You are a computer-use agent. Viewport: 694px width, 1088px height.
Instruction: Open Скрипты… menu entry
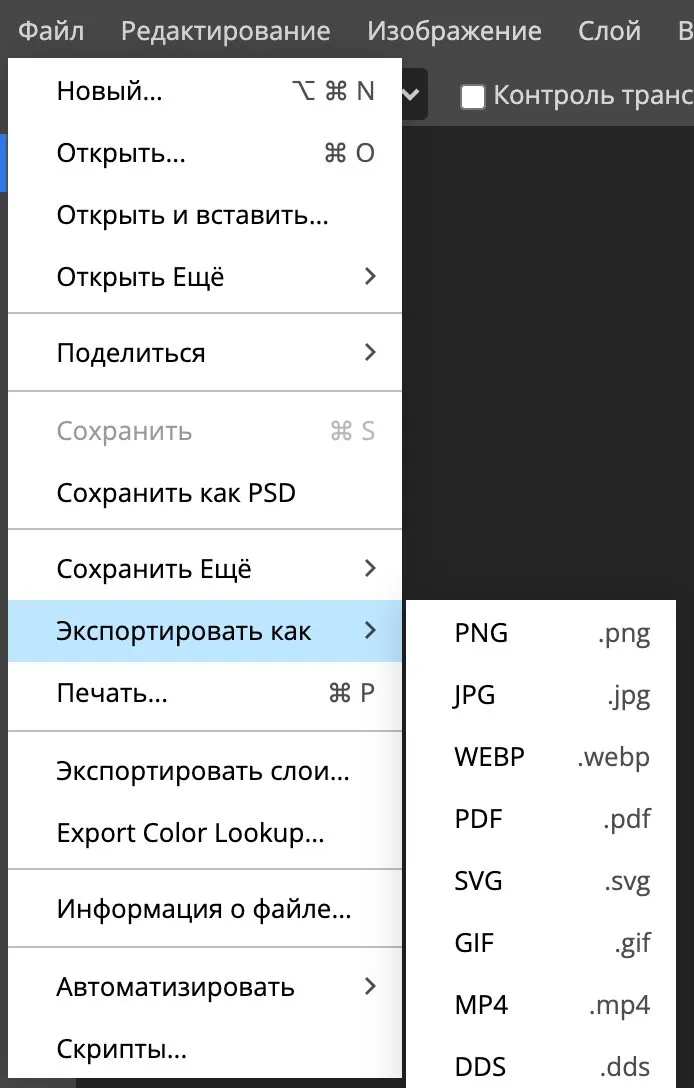tap(205, 1048)
